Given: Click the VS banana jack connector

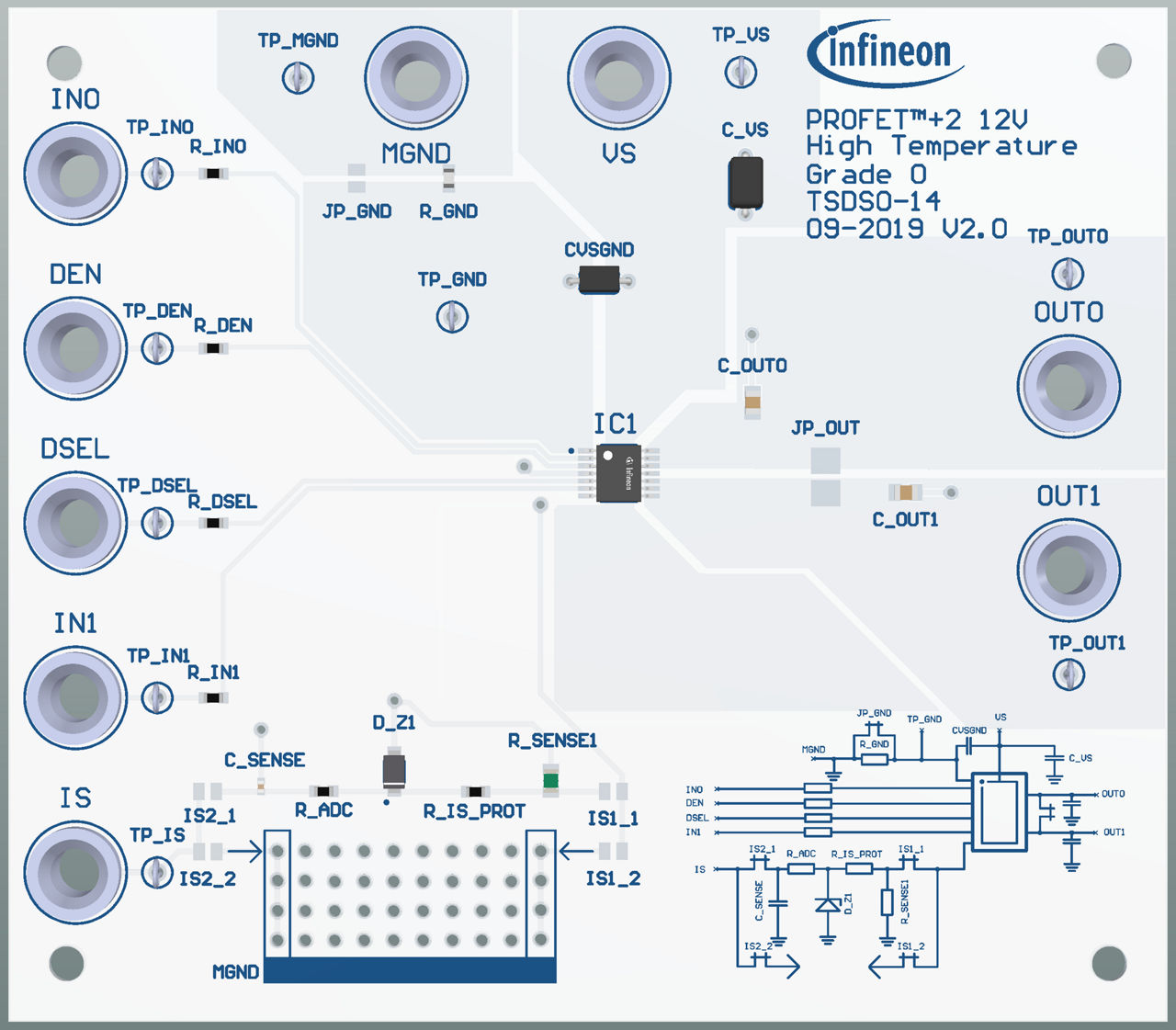Looking at the screenshot, I should tap(619, 78).
